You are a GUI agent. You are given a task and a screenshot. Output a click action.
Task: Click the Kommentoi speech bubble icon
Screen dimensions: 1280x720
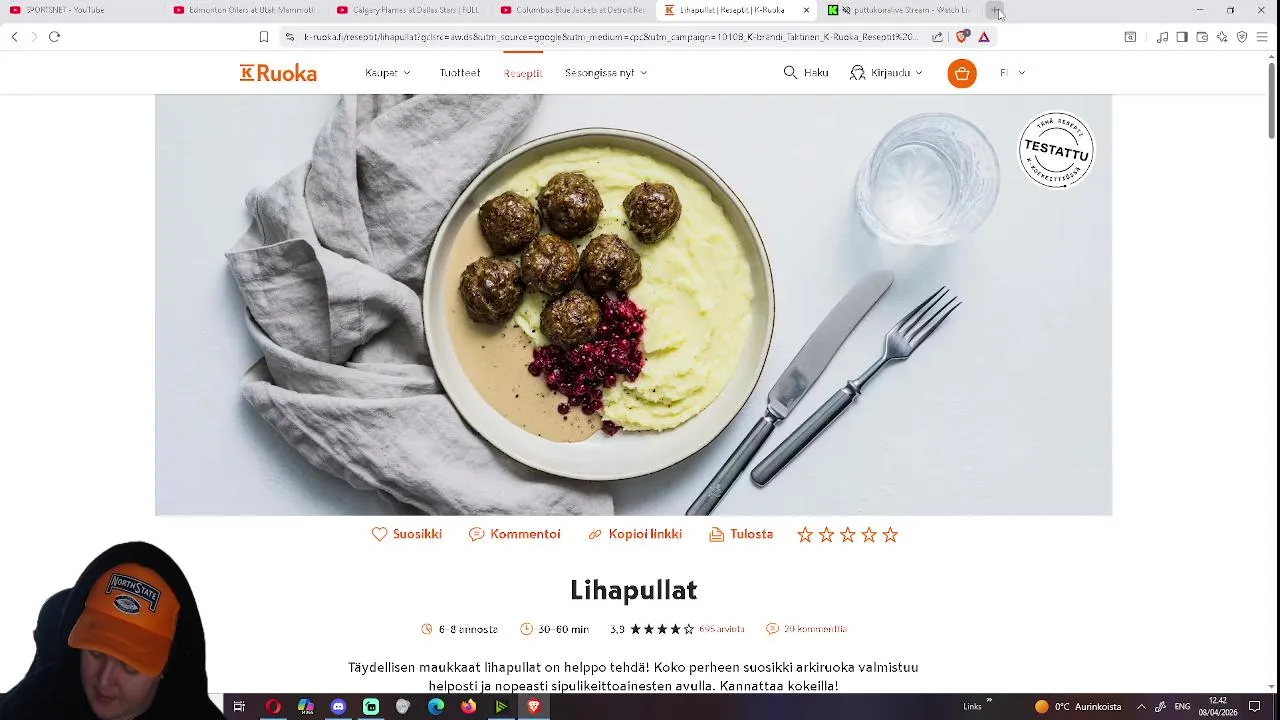tap(476, 534)
